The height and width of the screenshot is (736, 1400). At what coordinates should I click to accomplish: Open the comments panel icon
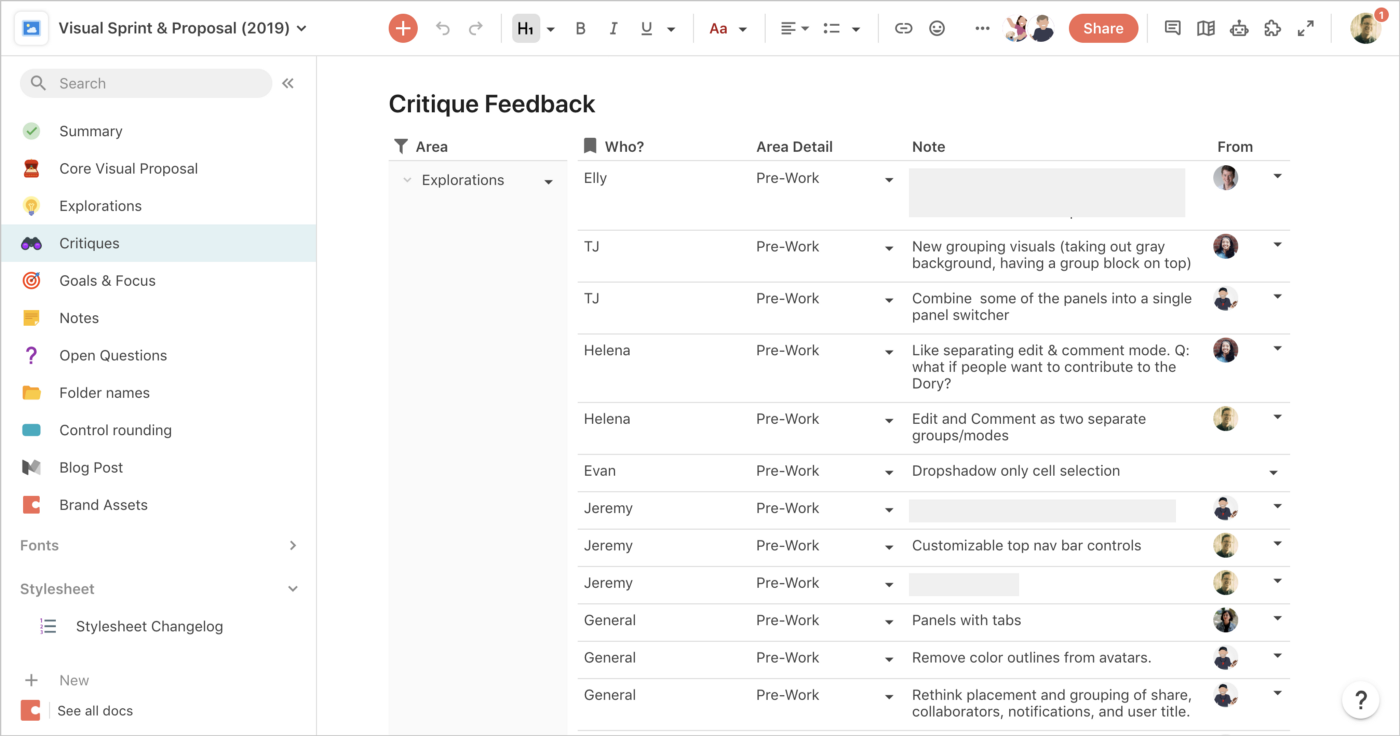1172,29
